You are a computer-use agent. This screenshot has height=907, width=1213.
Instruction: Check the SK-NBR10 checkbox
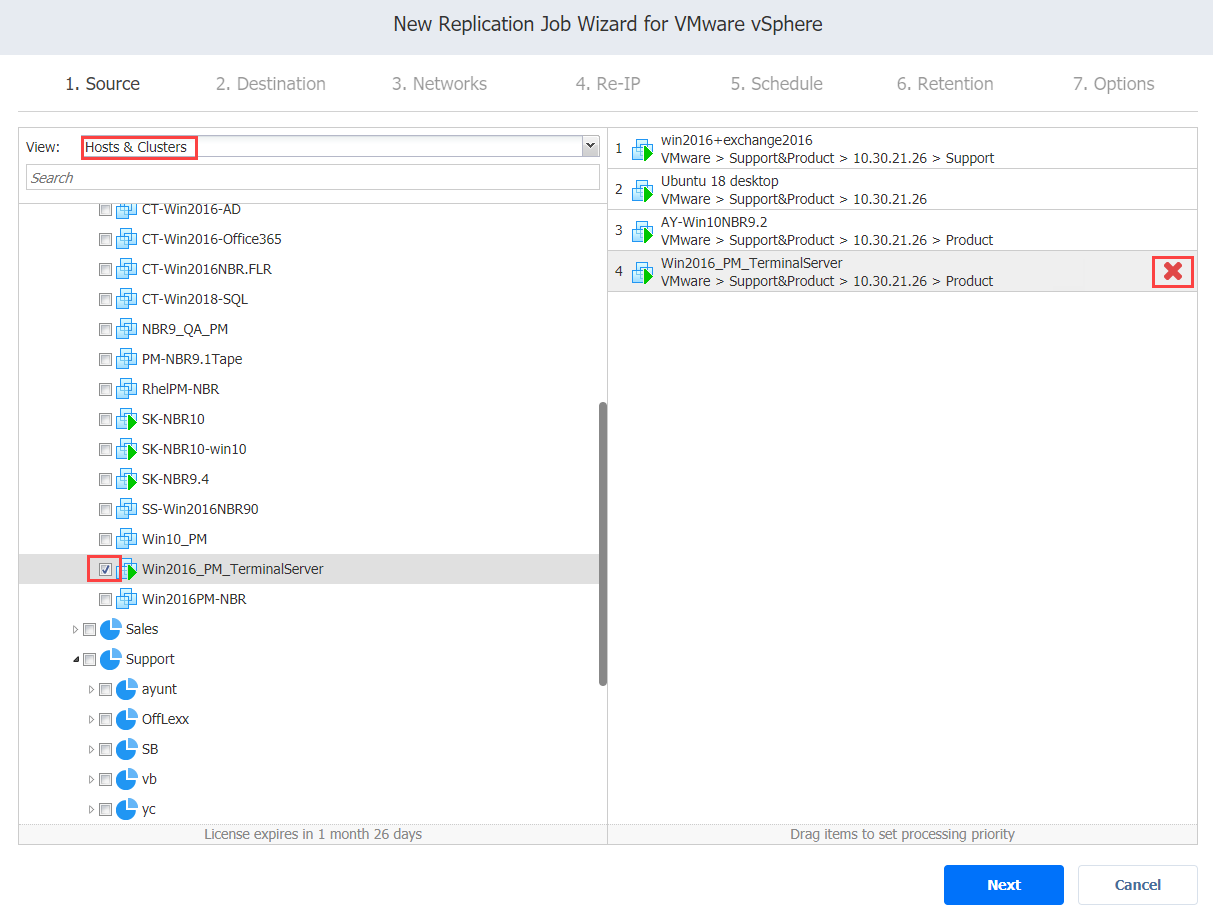coord(106,420)
